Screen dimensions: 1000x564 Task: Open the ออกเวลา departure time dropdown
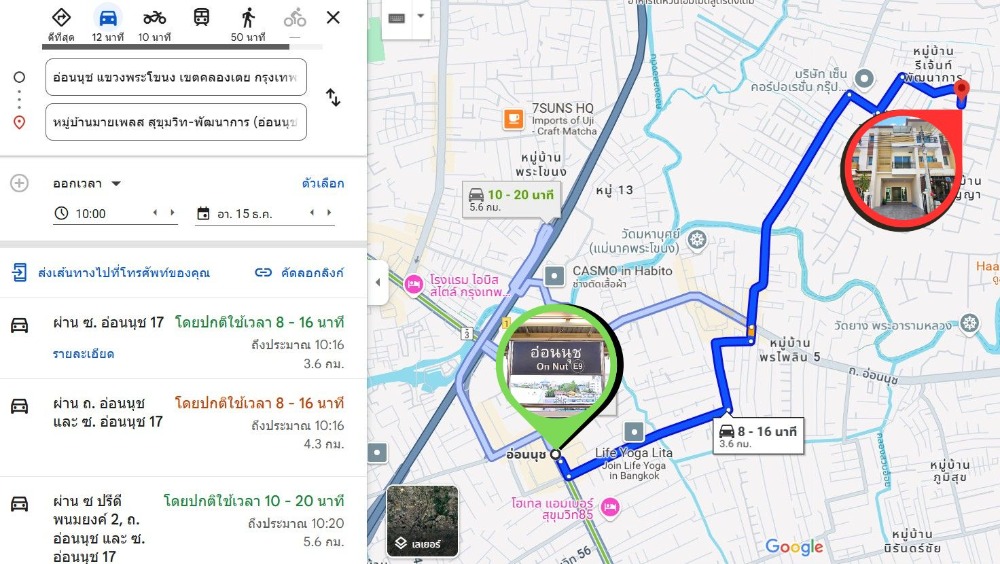click(x=87, y=184)
